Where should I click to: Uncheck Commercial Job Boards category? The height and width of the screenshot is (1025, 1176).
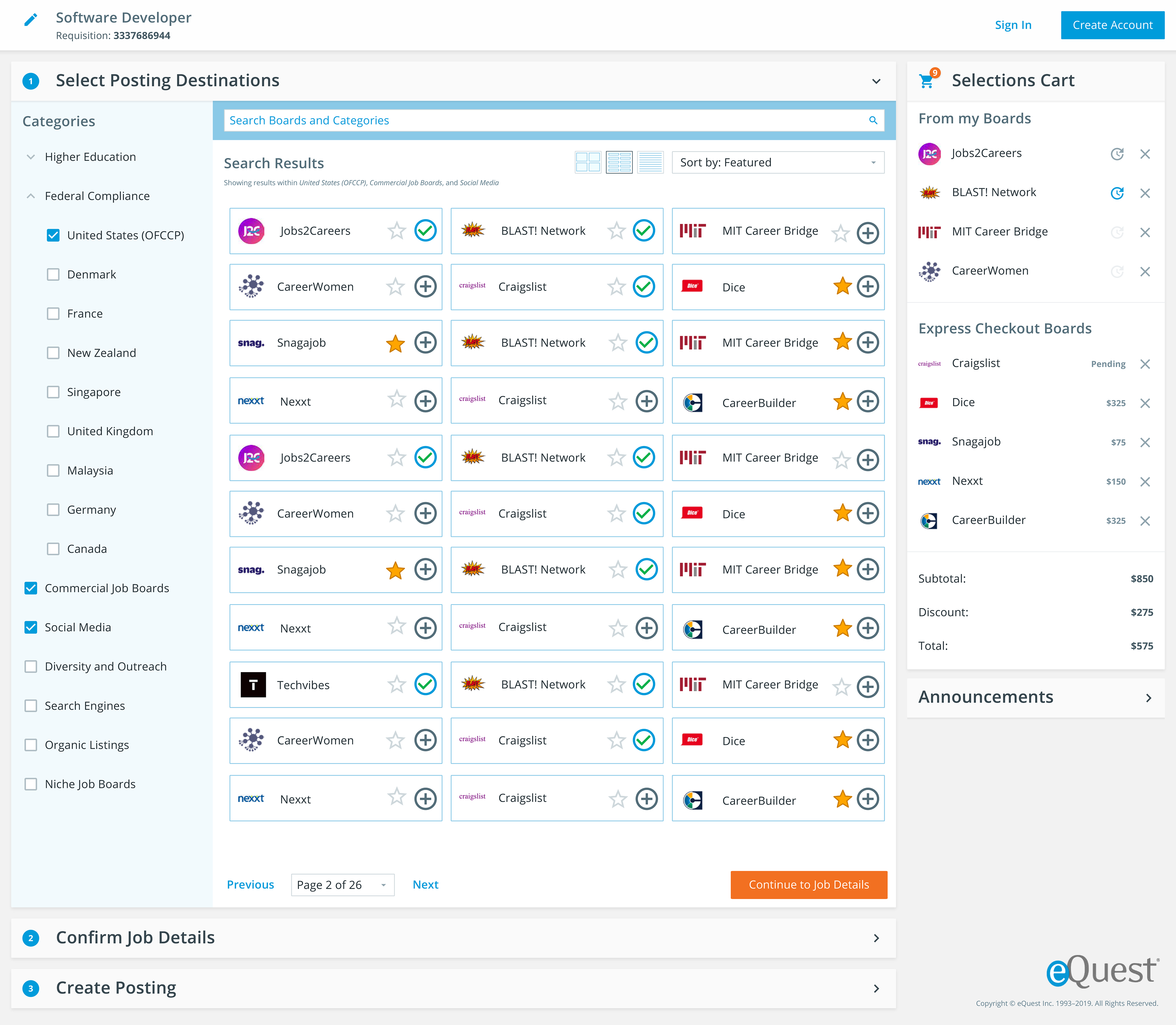(x=31, y=588)
